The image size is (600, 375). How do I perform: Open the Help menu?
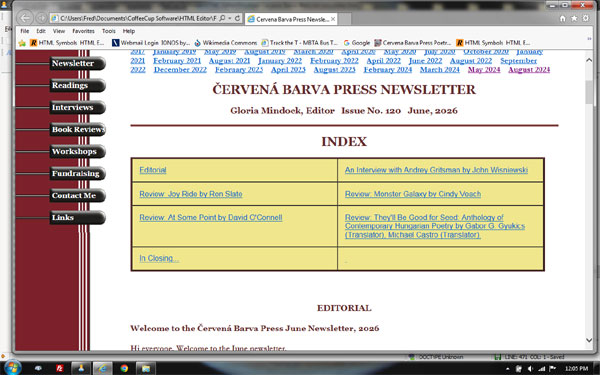click(x=129, y=31)
